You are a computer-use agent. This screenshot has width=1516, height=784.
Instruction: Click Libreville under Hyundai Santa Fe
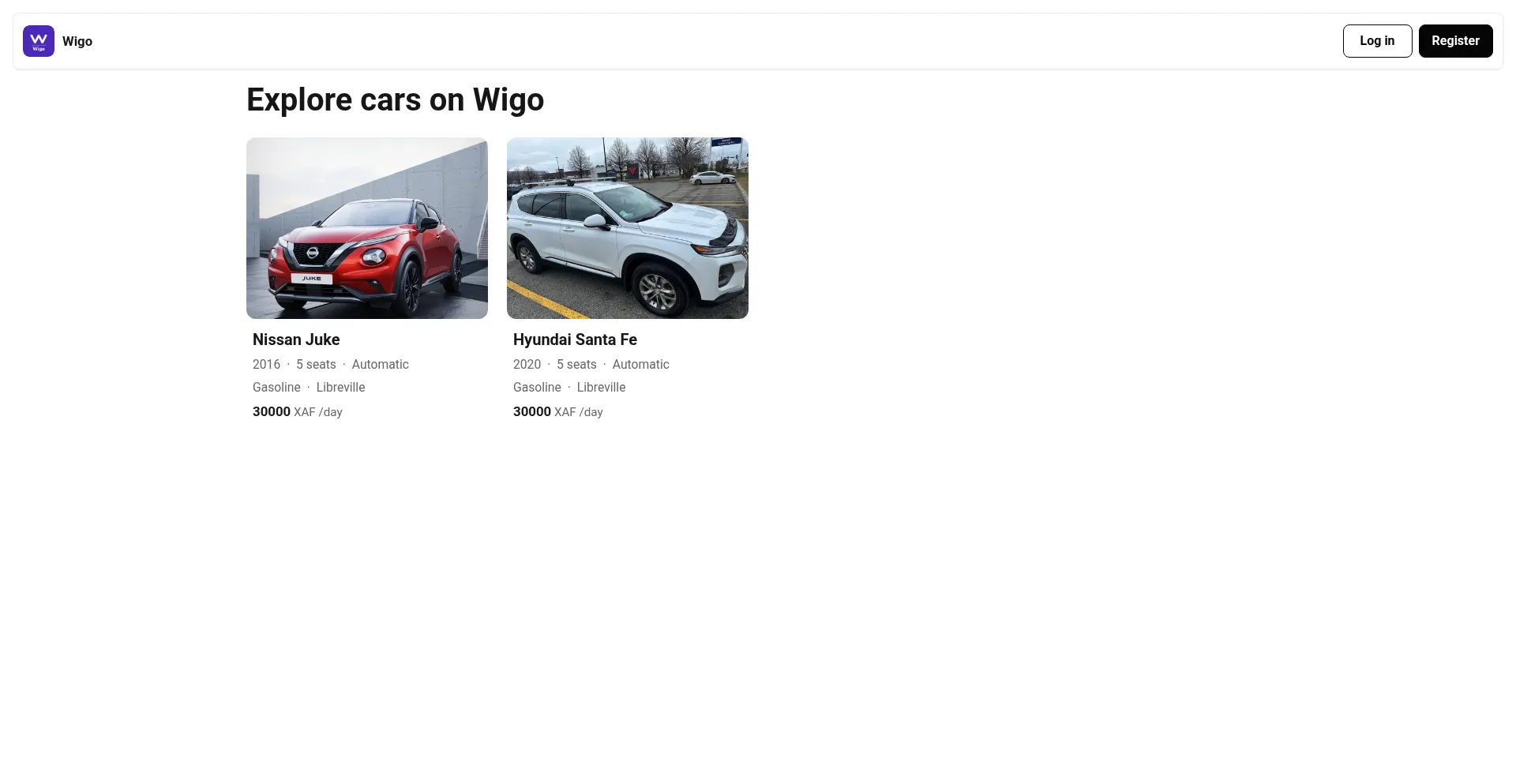(x=602, y=387)
